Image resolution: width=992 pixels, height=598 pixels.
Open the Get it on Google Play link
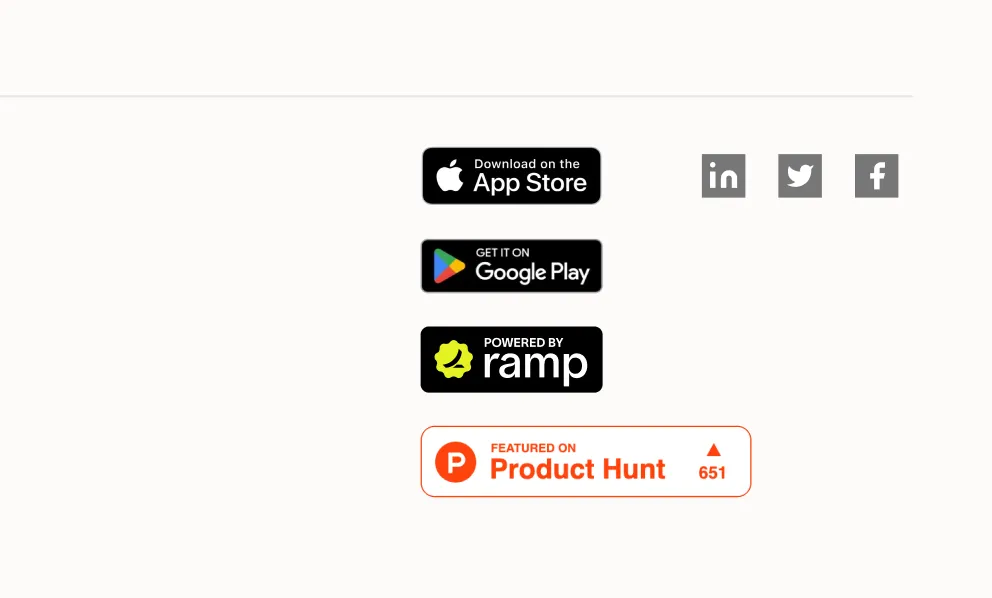pyautogui.click(x=511, y=265)
